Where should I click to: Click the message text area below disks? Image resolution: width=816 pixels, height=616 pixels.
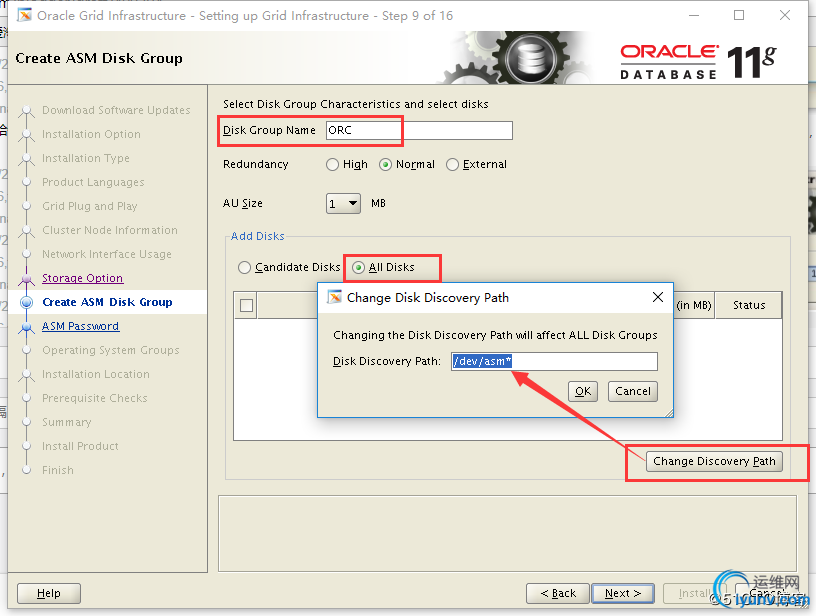tap(507, 533)
